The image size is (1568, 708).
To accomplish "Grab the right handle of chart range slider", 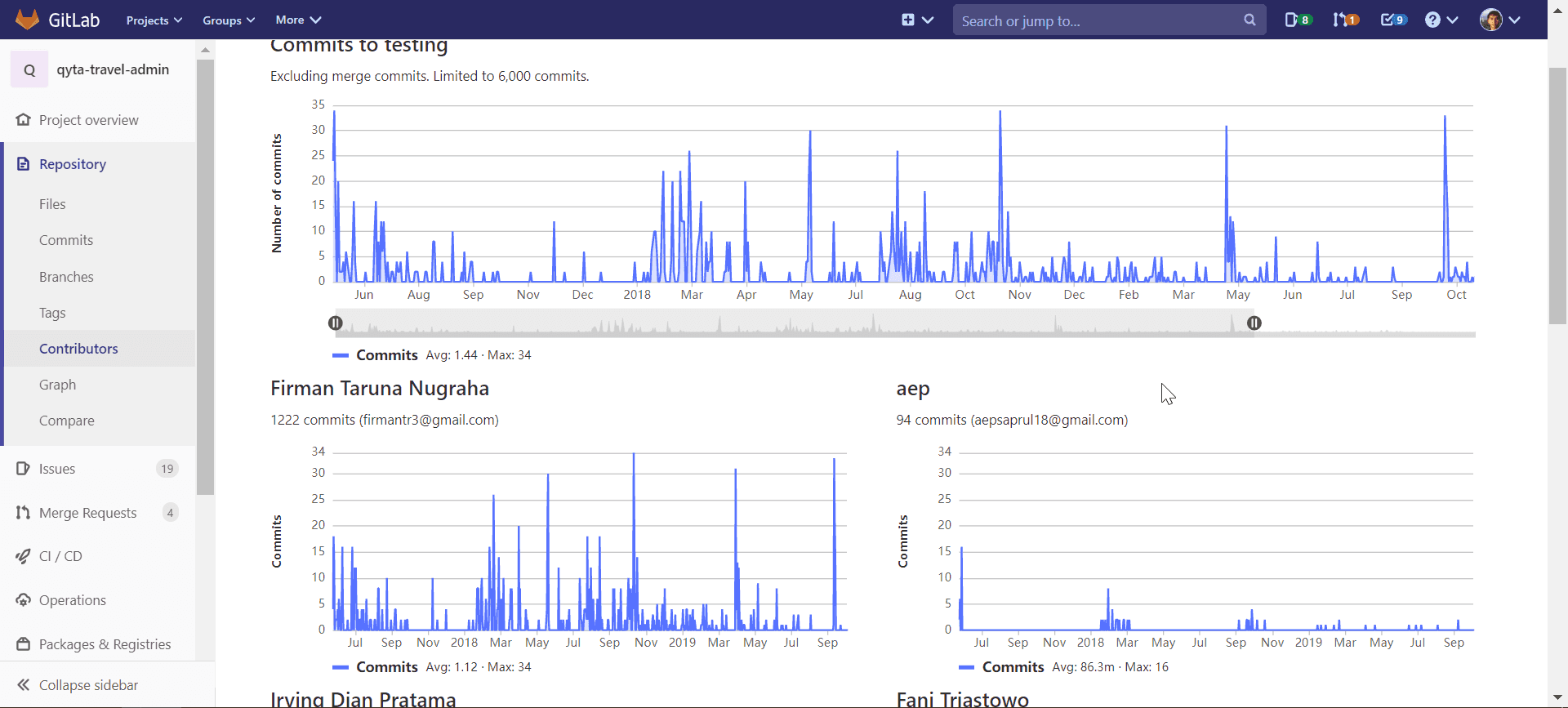I will point(1254,323).
